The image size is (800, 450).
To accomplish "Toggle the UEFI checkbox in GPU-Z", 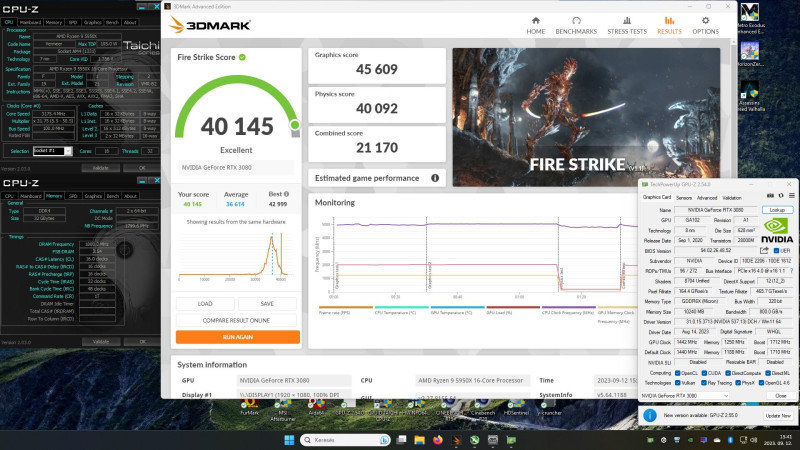I will [x=776, y=251].
